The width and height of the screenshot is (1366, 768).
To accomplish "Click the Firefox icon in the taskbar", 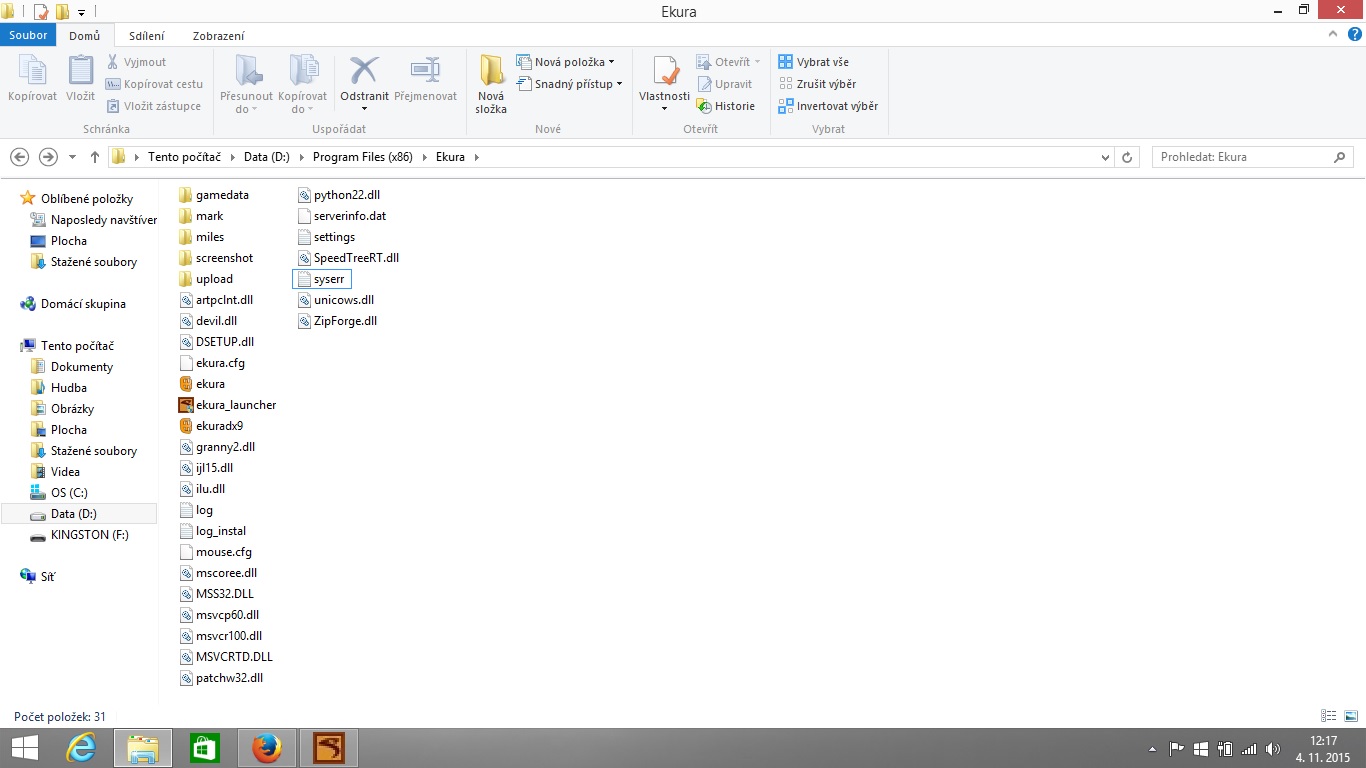I will click(x=266, y=748).
